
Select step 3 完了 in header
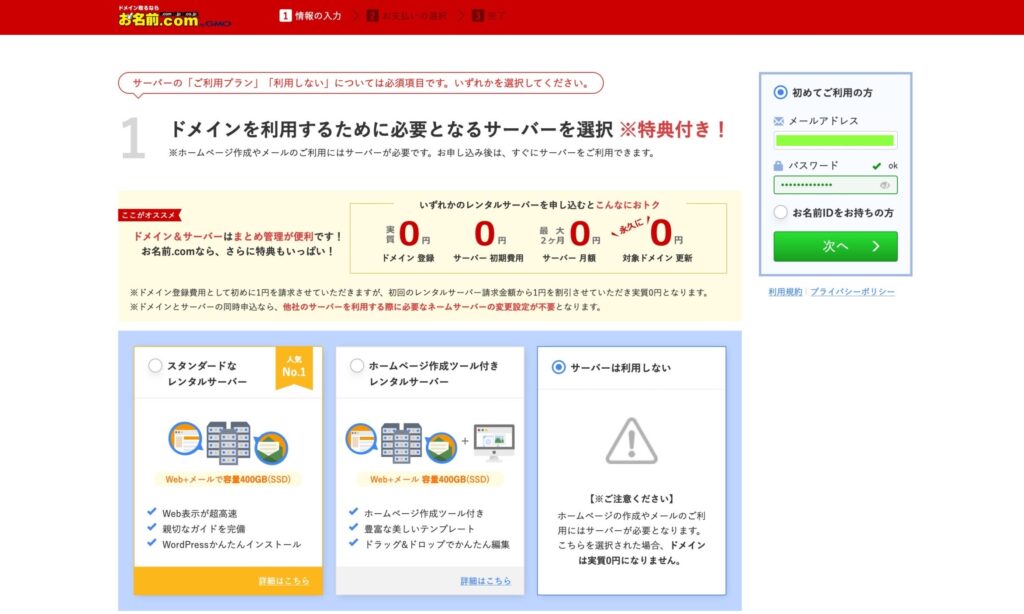click(x=488, y=16)
